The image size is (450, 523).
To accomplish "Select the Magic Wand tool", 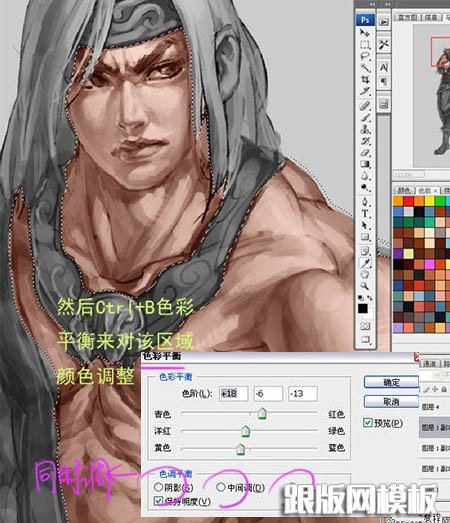I will pos(365,68).
